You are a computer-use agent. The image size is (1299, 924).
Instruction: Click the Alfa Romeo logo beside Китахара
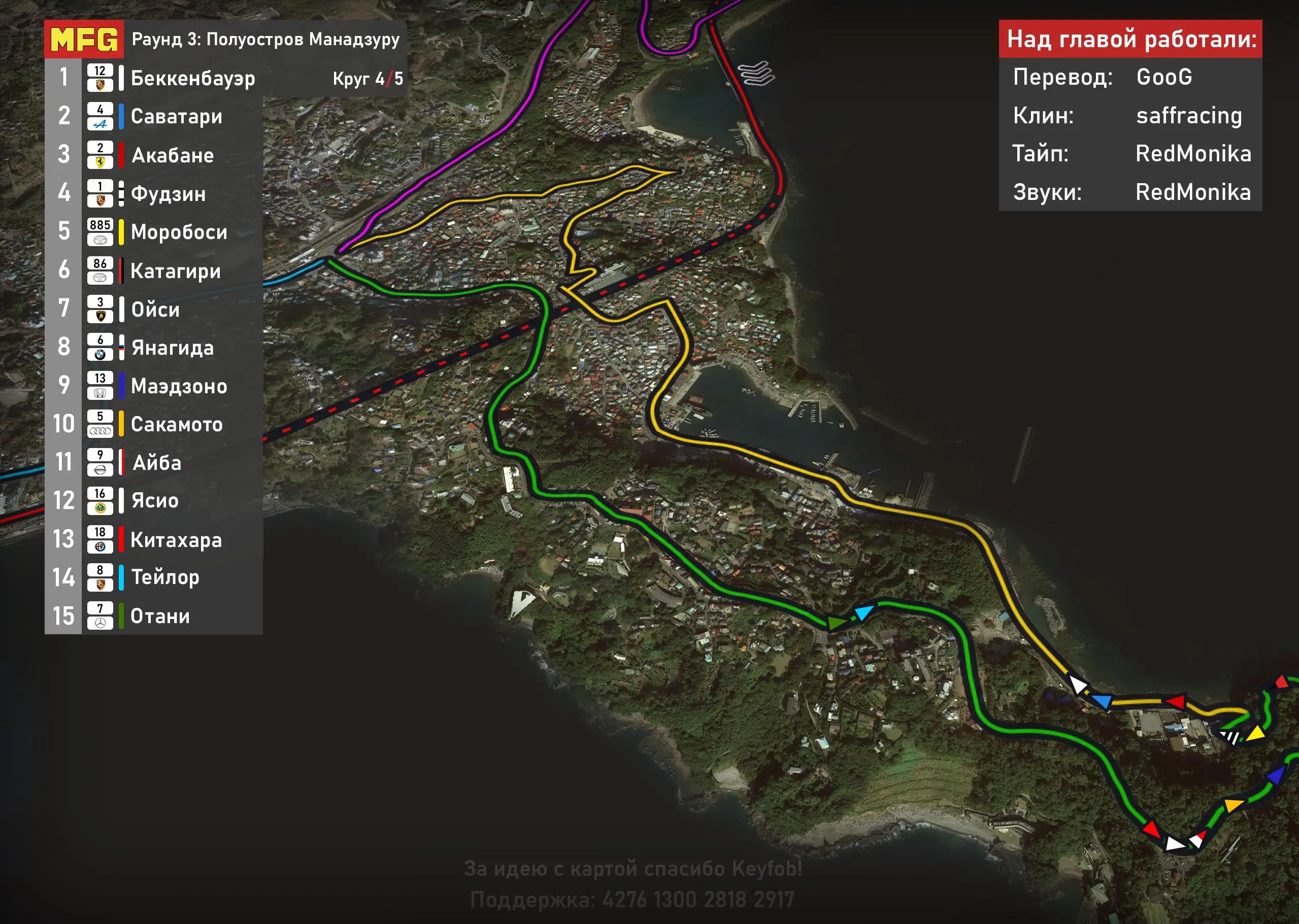(99, 547)
